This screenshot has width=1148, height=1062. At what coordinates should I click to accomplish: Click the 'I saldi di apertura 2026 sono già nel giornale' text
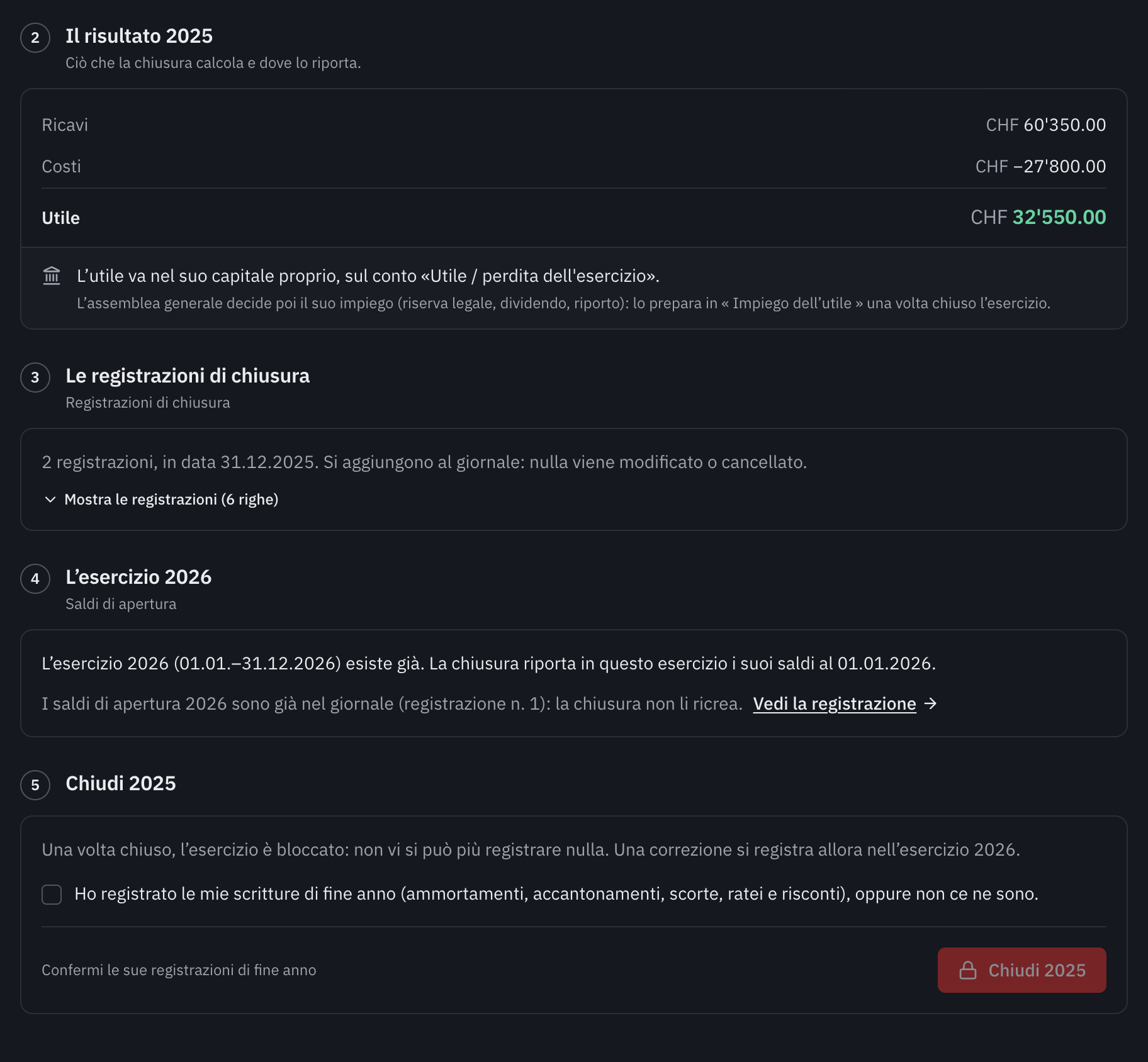tap(392, 703)
